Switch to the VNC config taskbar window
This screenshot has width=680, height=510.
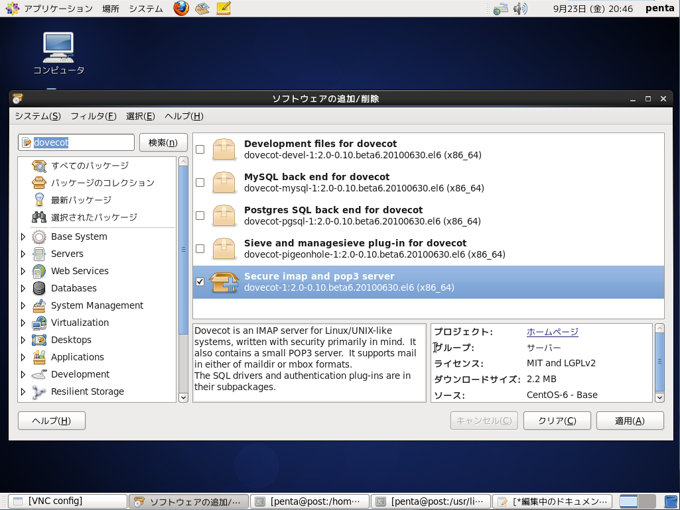point(68,501)
